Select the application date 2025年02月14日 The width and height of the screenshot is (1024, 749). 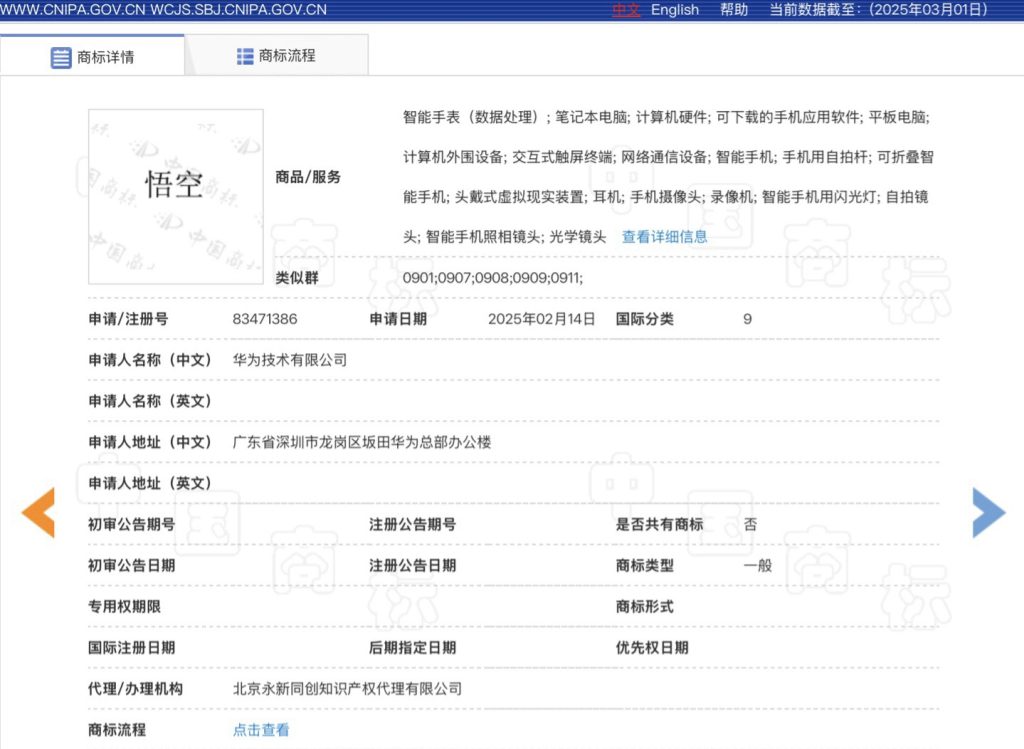point(541,319)
